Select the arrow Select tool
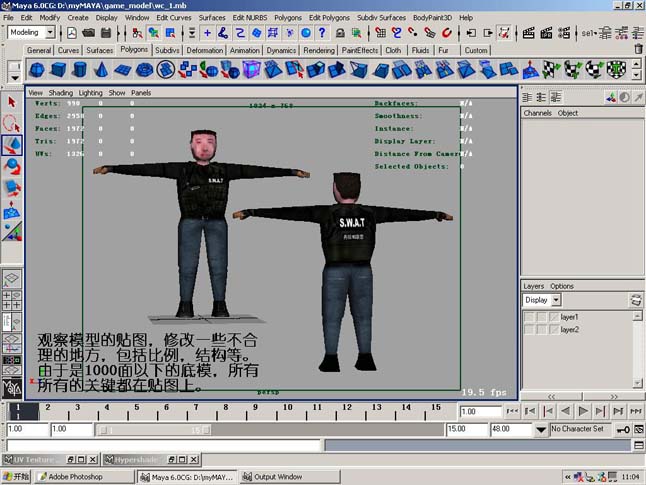This screenshot has width=646, height=485. pos(12,102)
